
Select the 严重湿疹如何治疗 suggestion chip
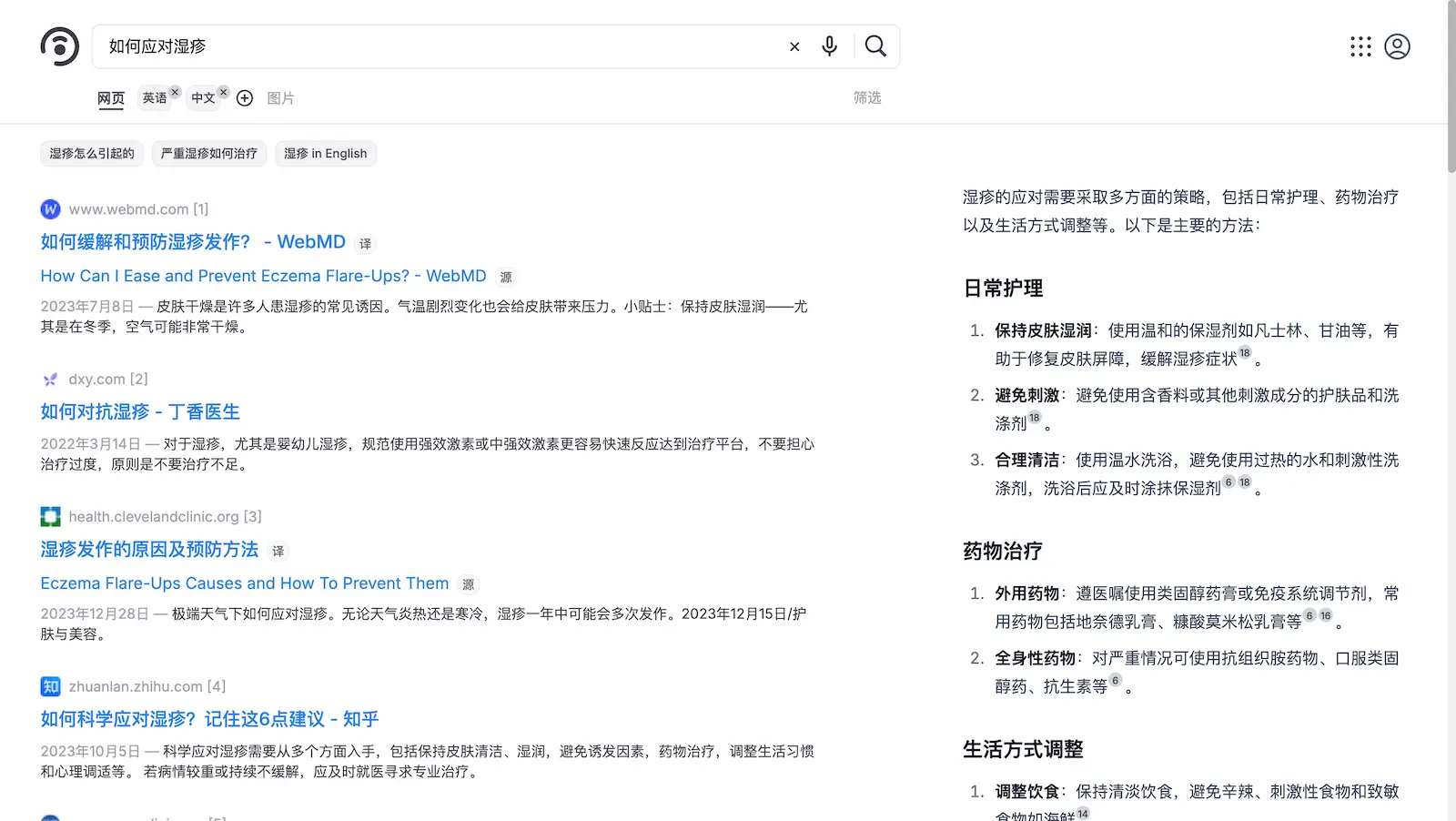click(x=209, y=154)
